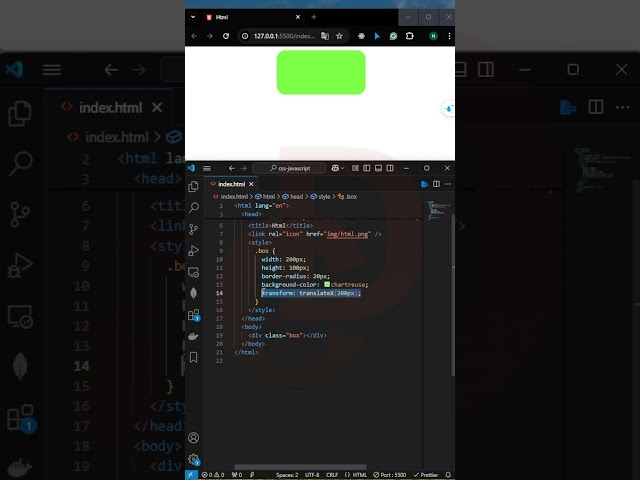
Task: Go forward in VS Code navigation history
Action: coord(244,168)
